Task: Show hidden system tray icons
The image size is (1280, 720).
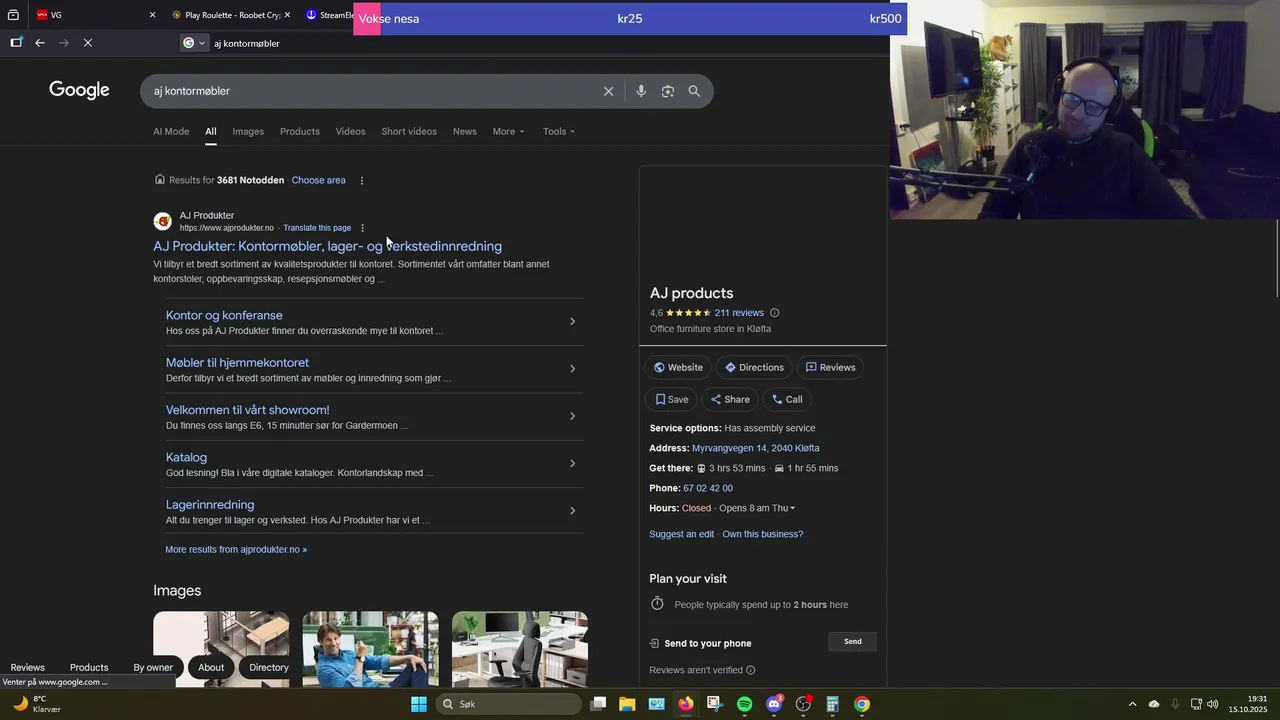Action: click(x=1132, y=704)
